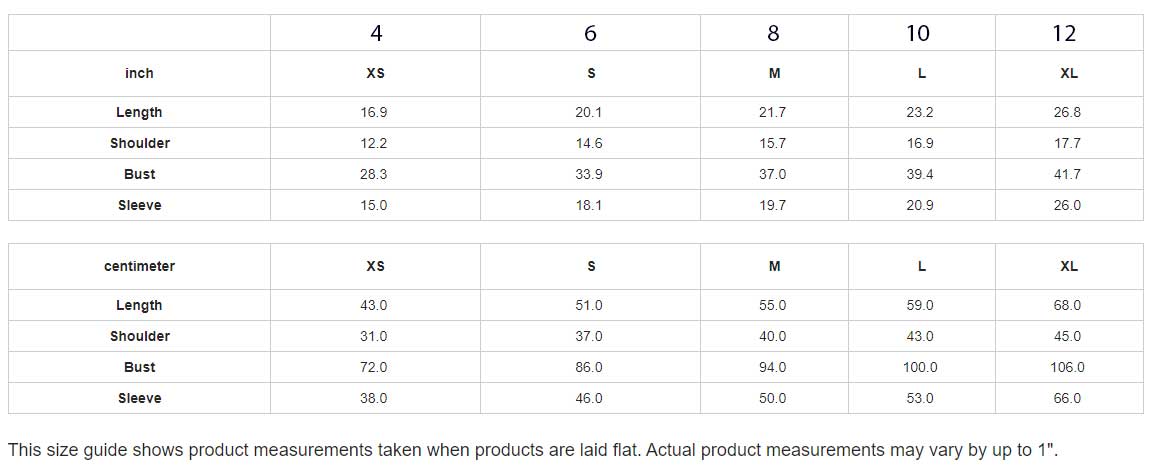Select the 'centimeter' unit header cell
1150x471 pixels.
[139, 267]
